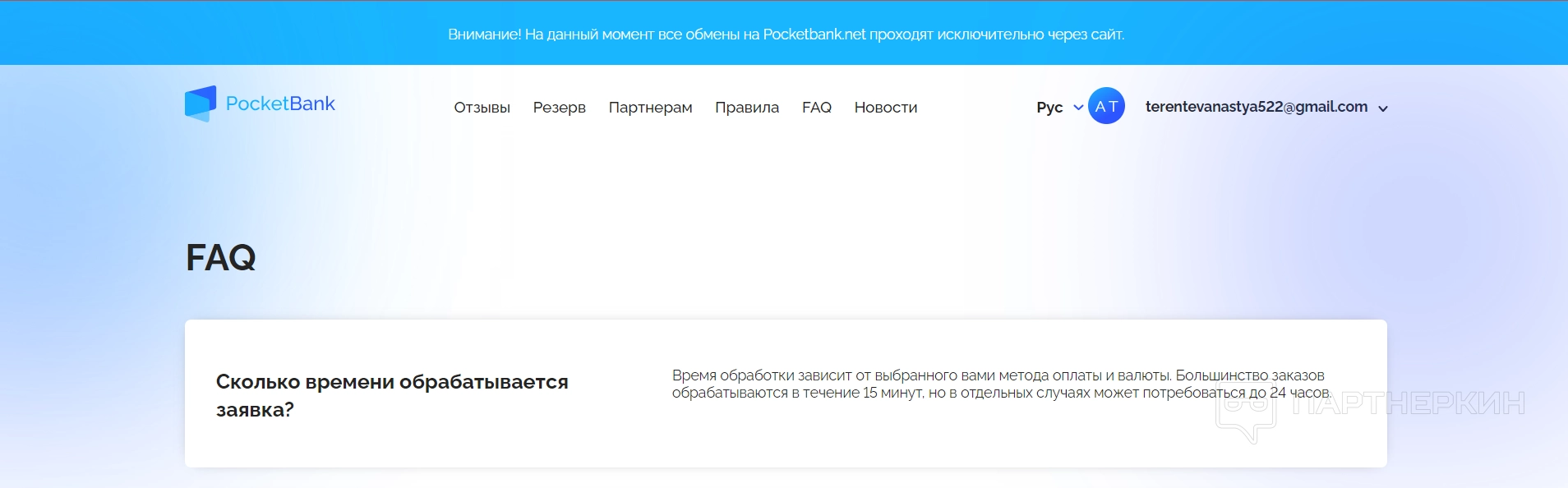Screen dimensions: 1568x488
Task: Click the ПАРТНЕРКИН watermark text
Action: (x=1408, y=403)
